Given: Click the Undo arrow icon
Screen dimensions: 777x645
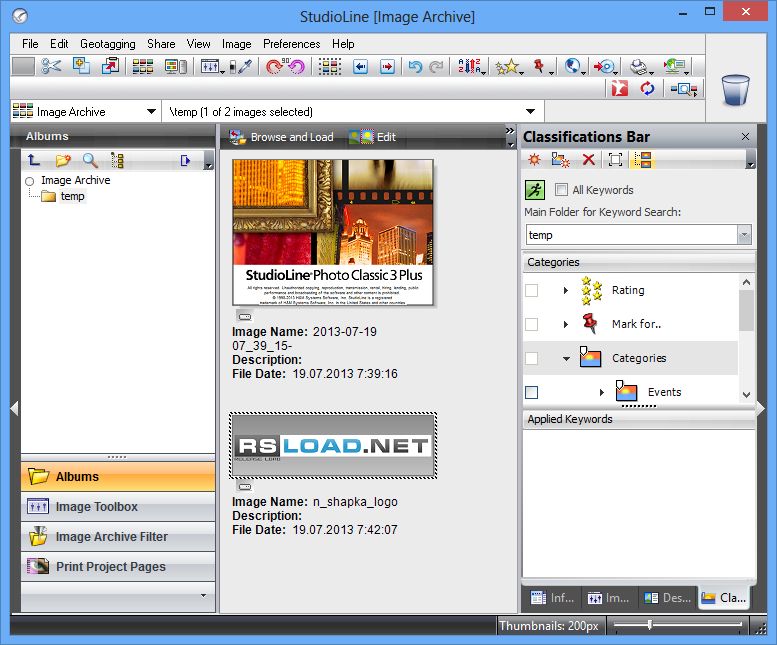Looking at the screenshot, I should point(415,66).
